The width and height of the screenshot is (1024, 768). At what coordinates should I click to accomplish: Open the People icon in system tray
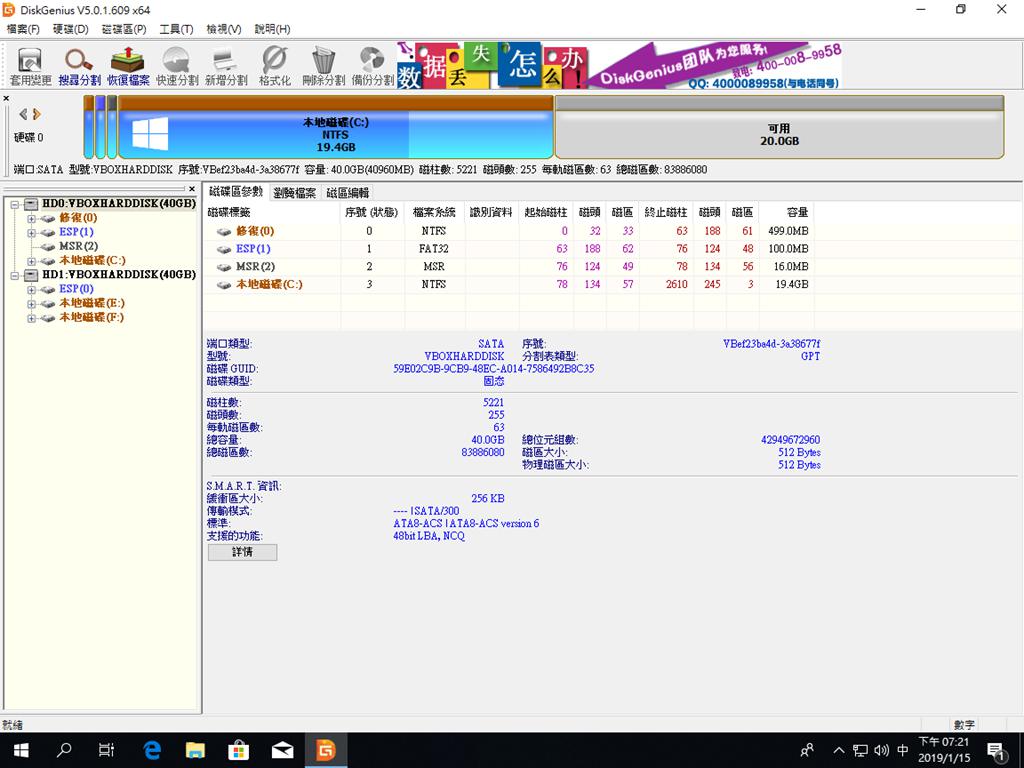[x=807, y=750]
